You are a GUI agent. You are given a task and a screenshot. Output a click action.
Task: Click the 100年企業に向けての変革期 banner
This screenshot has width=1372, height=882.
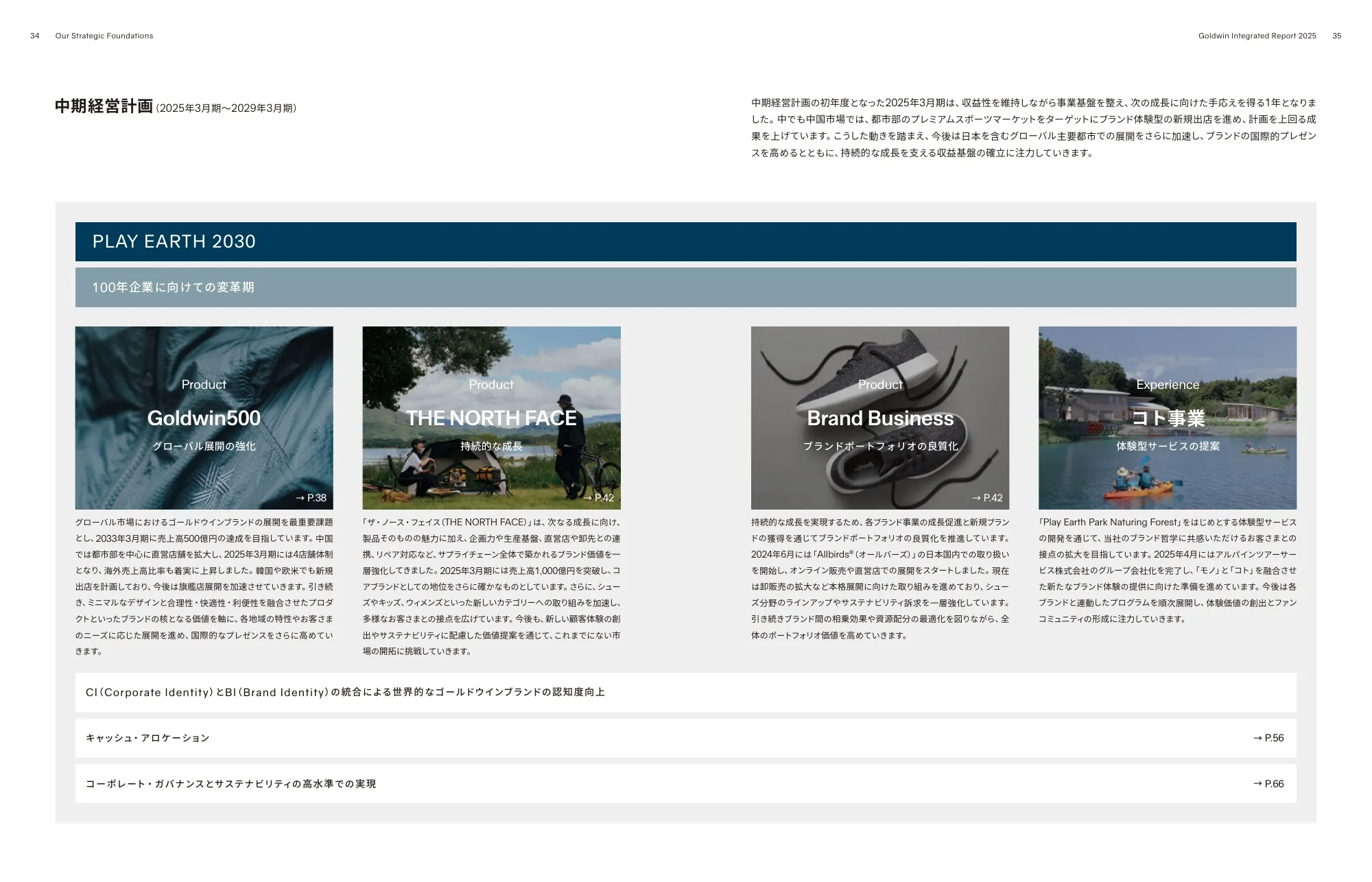[686, 287]
